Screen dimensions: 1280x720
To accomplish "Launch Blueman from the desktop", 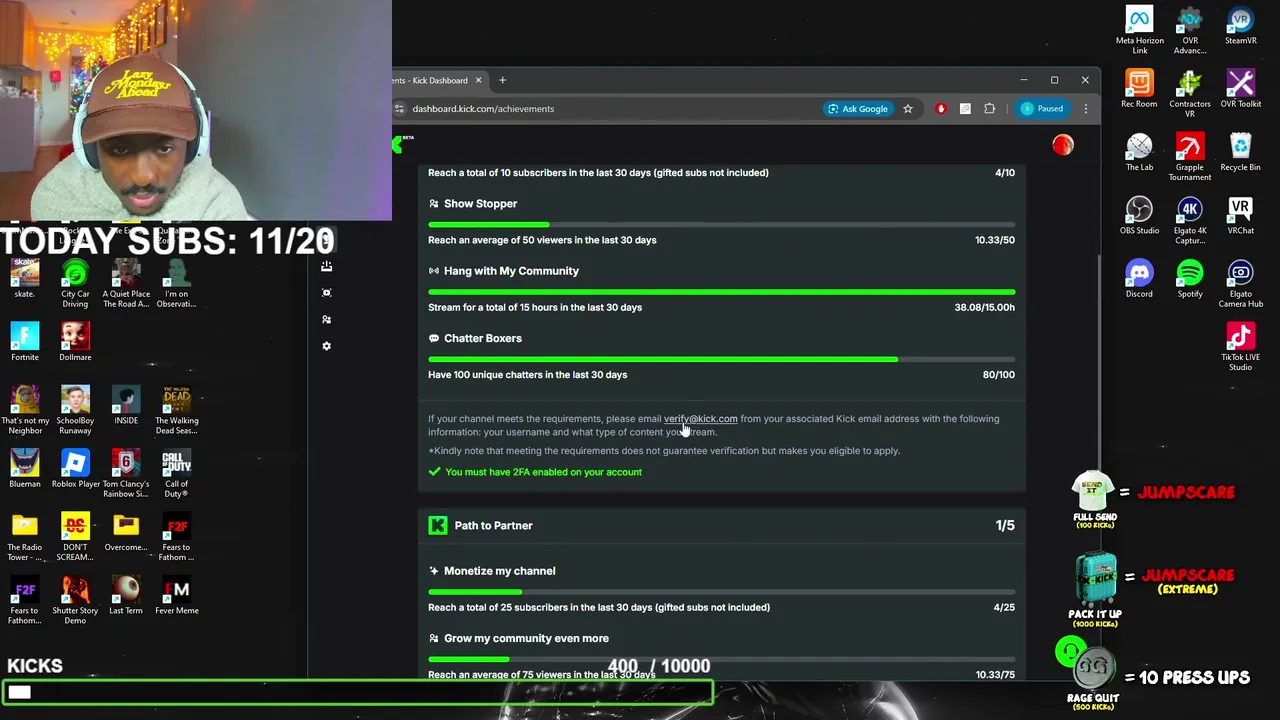I will [x=25, y=468].
